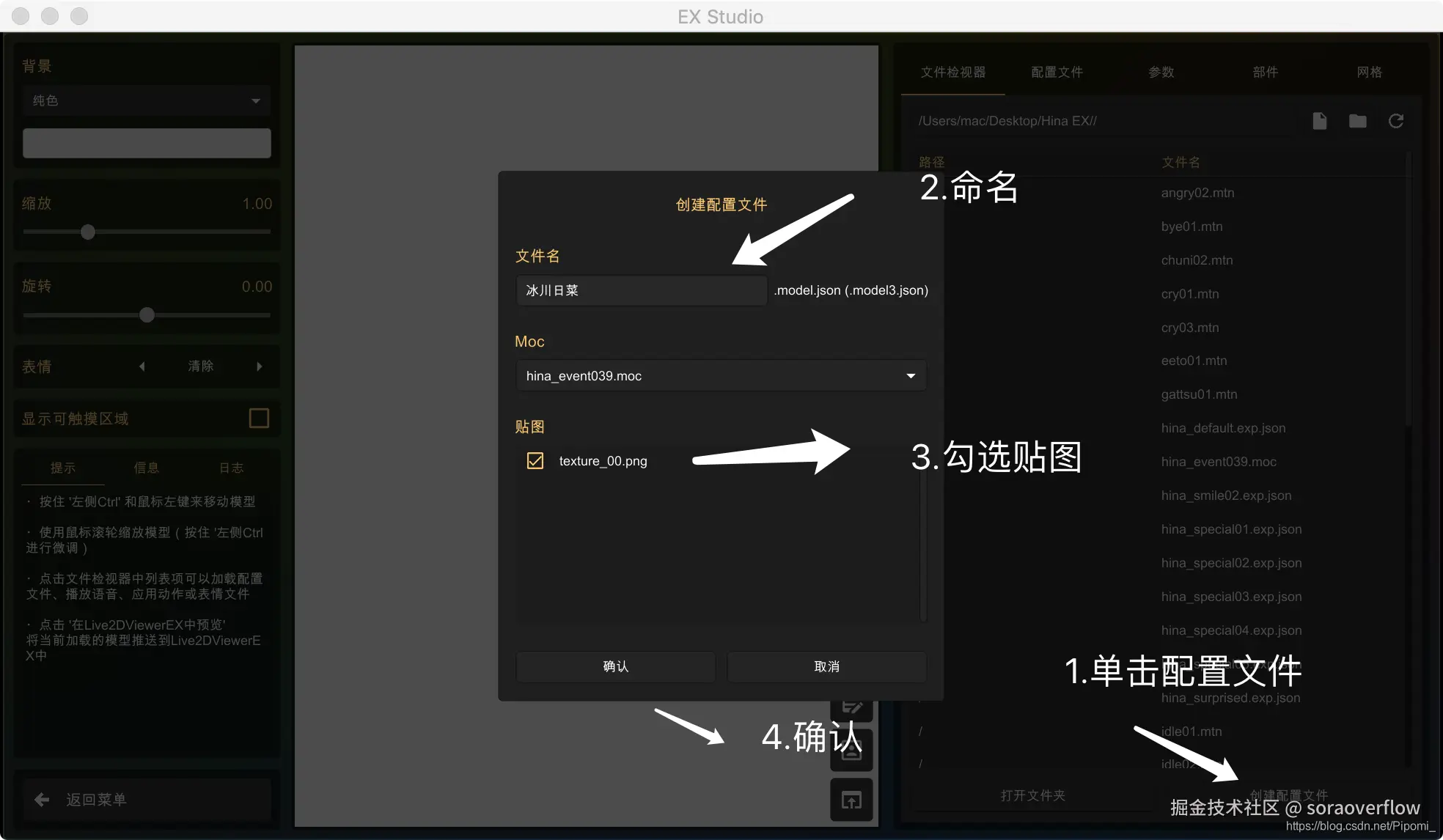Click the white background color swatch
The image size is (1443, 840).
tap(147, 143)
